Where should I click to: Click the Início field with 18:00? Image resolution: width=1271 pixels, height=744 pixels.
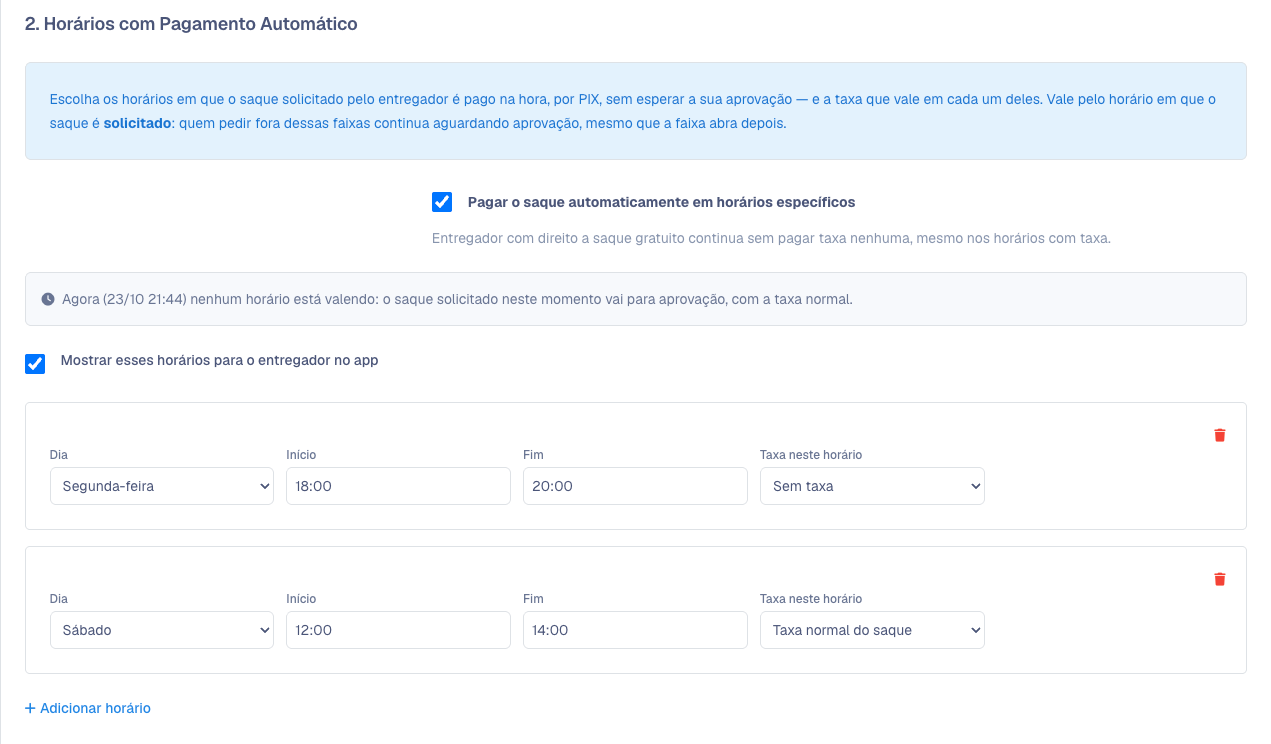coord(399,486)
